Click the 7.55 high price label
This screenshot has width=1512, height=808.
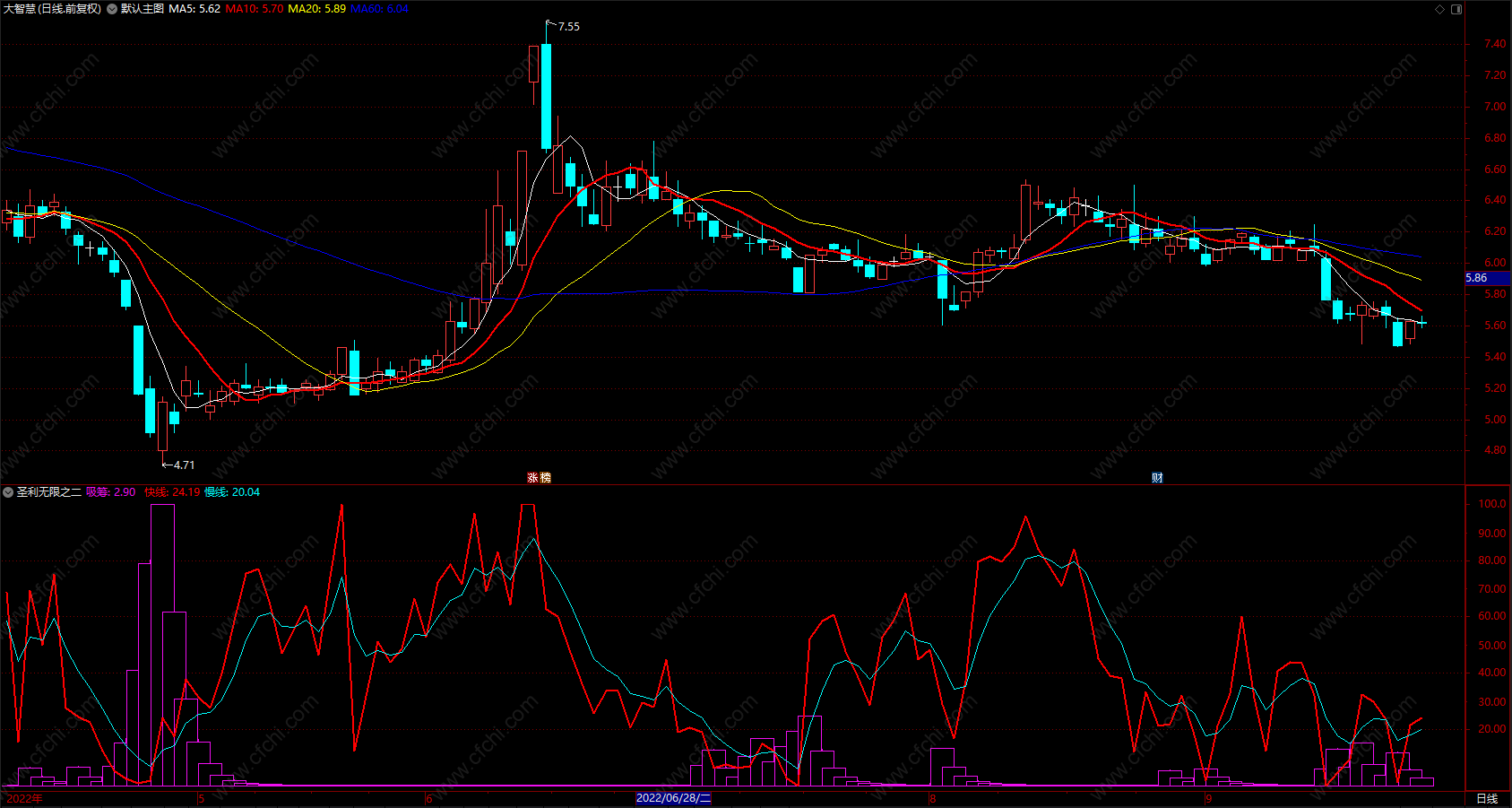pyautogui.click(x=568, y=27)
